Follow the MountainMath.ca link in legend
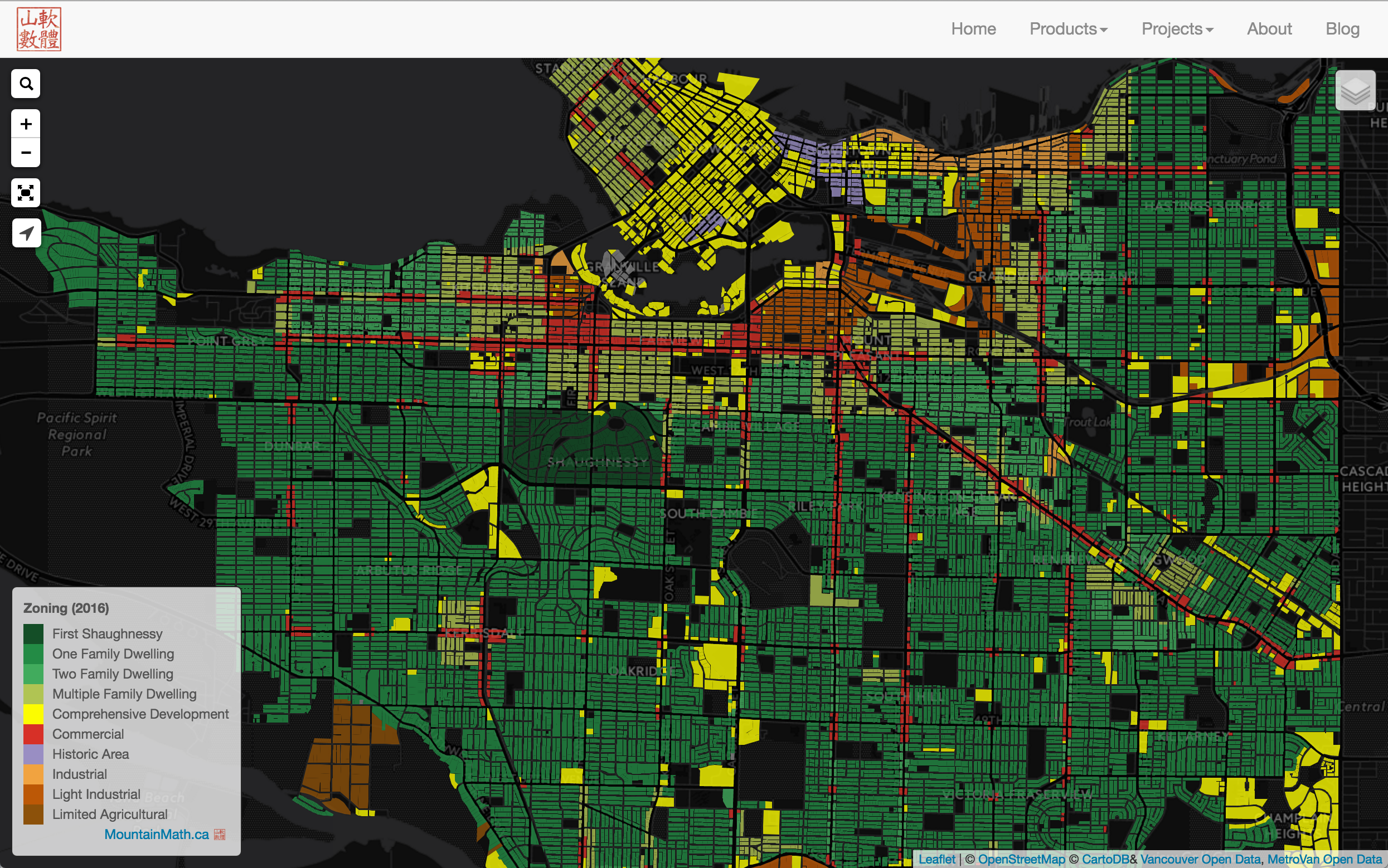 [156, 834]
